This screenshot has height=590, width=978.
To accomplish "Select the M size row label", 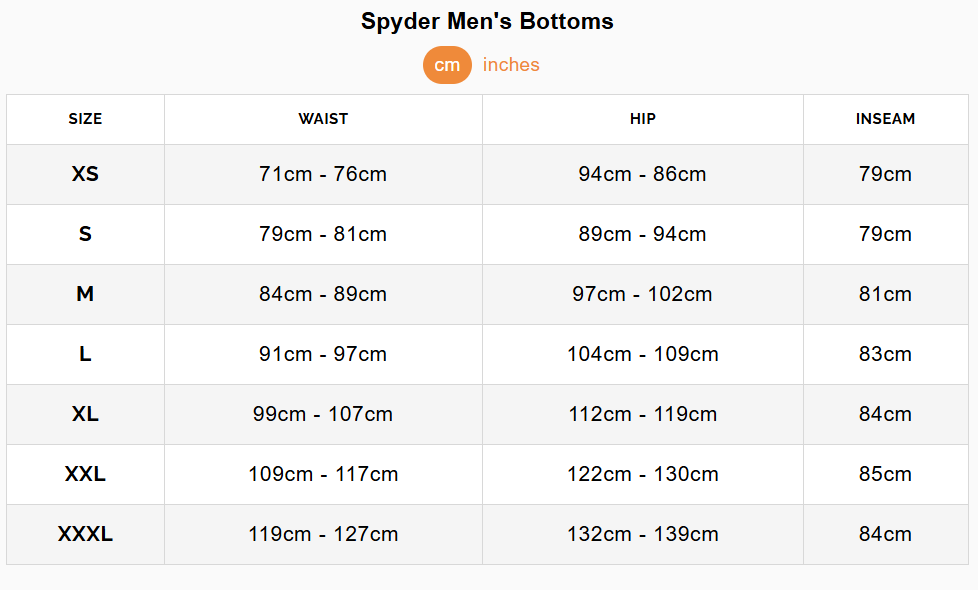I will click(85, 294).
